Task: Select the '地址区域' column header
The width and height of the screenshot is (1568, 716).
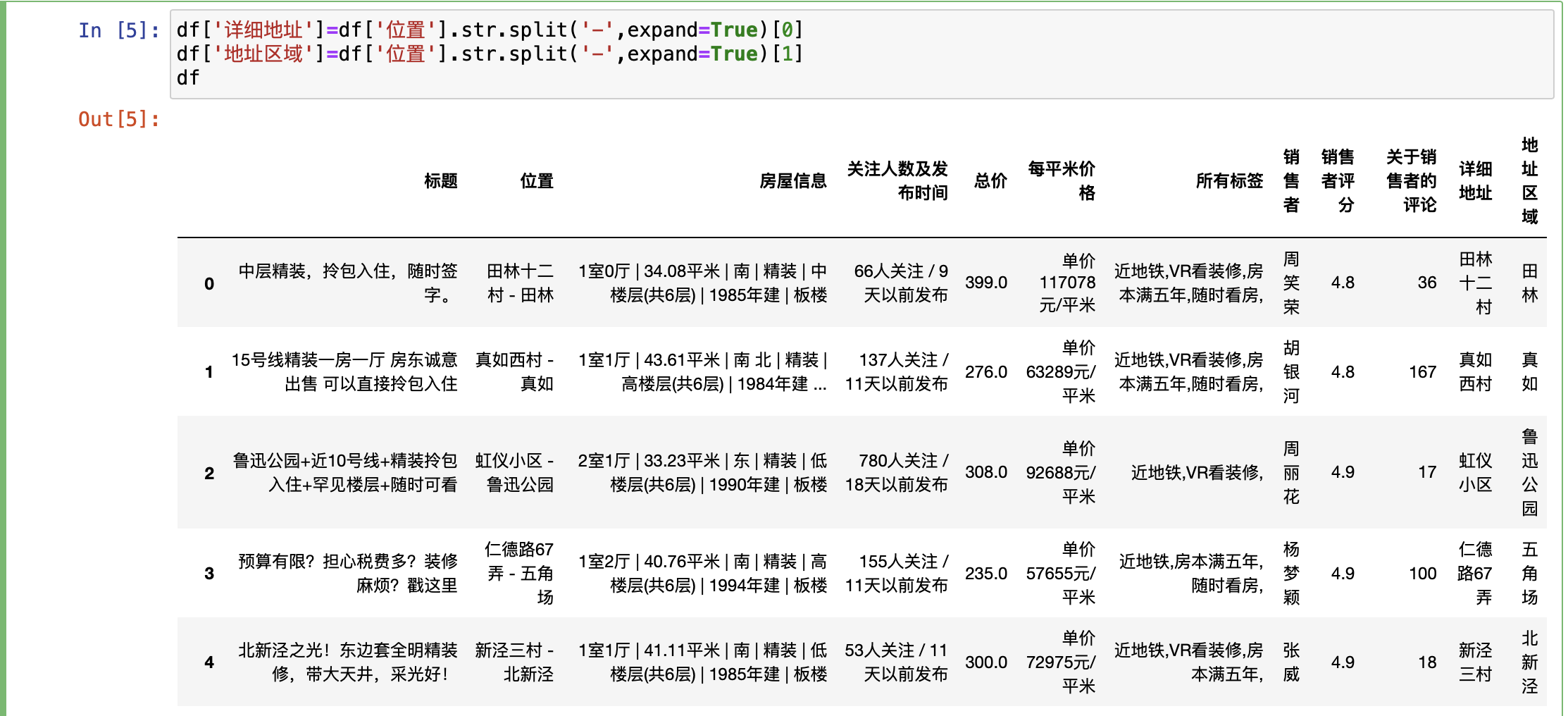Action: click(x=1530, y=181)
